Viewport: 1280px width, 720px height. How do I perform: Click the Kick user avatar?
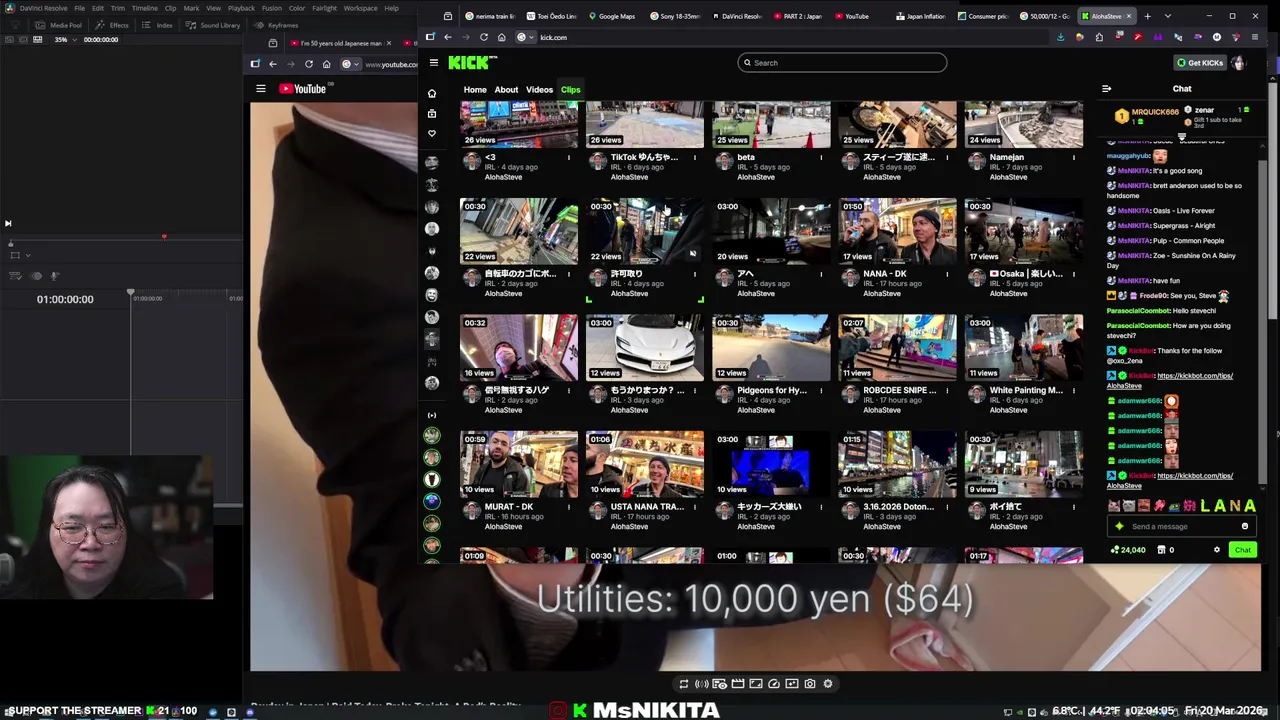[1239, 63]
